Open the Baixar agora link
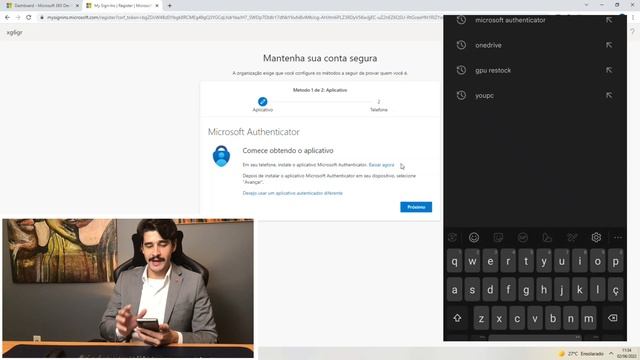Viewport: 640px width, 360px height. (x=381, y=165)
